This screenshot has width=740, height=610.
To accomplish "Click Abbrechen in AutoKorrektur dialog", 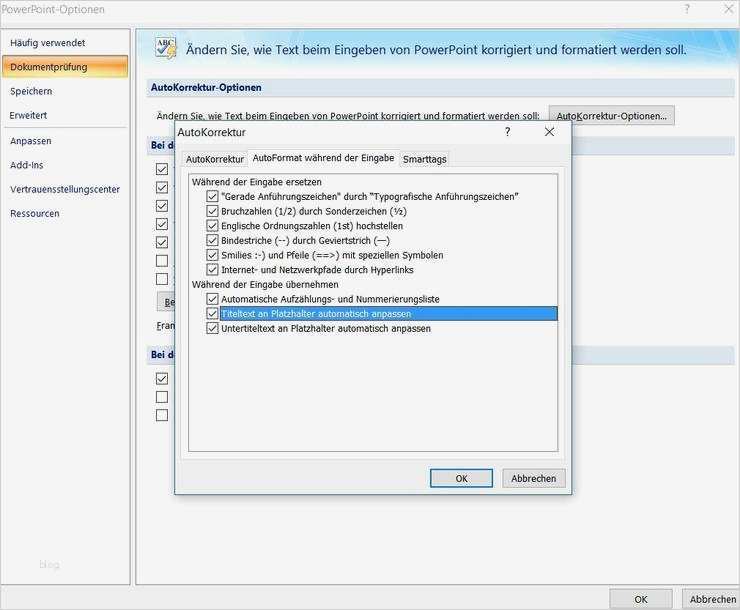I will (x=534, y=478).
